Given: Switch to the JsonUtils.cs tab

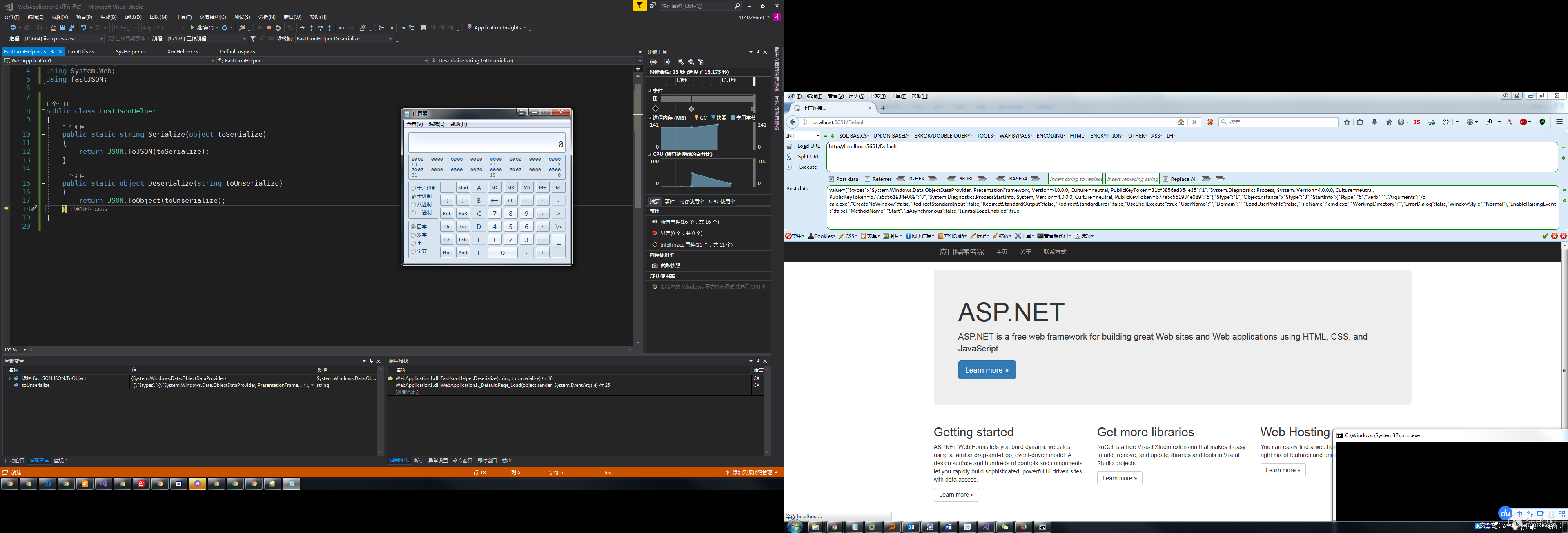Looking at the screenshot, I should click(x=81, y=52).
